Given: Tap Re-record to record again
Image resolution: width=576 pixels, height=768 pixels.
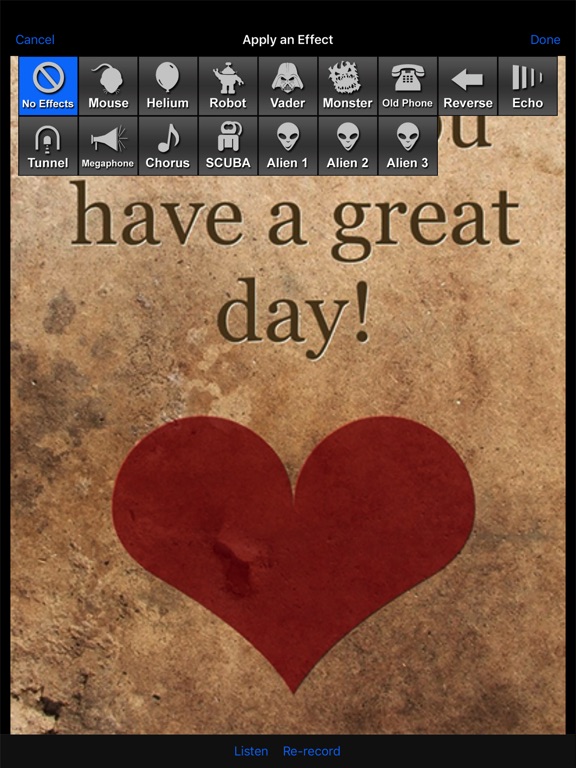Looking at the screenshot, I should click(312, 751).
